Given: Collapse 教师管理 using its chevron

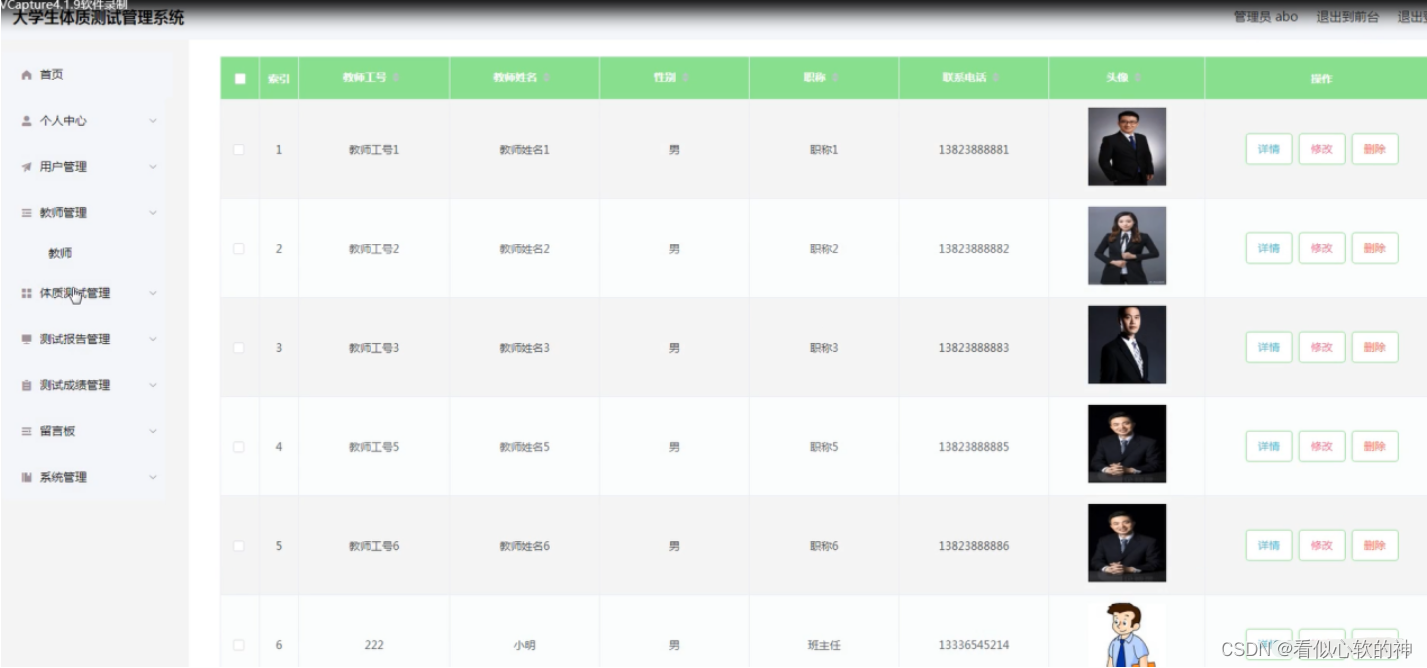Looking at the screenshot, I should 153,213.
